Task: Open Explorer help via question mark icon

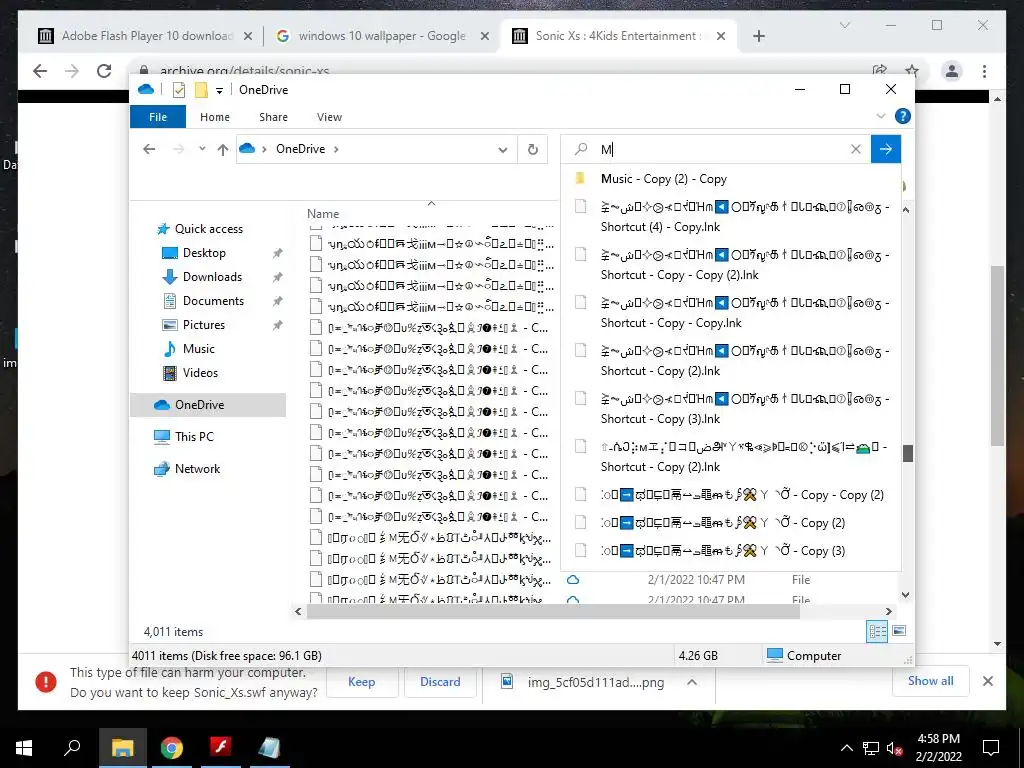Action: [x=903, y=116]
